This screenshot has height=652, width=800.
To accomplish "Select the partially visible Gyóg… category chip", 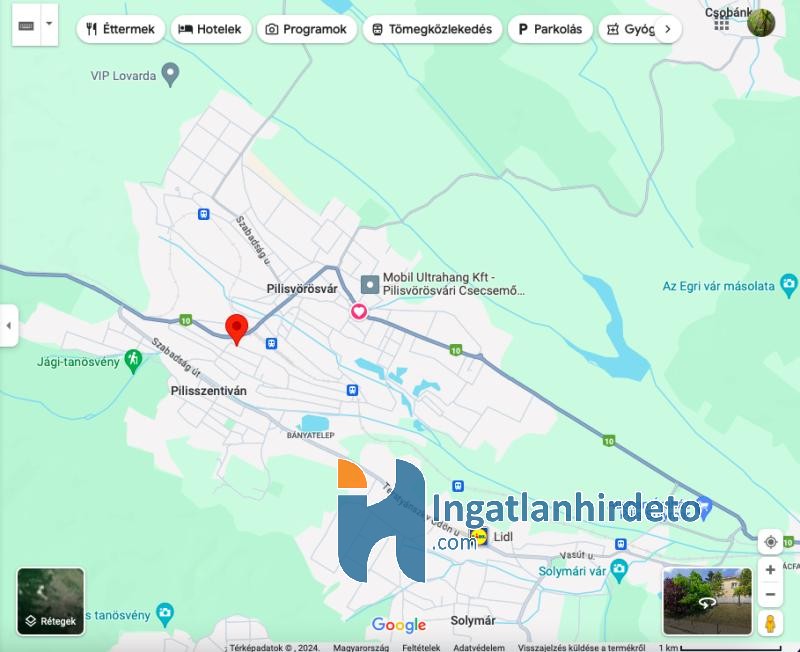I will tap(627, 29).
